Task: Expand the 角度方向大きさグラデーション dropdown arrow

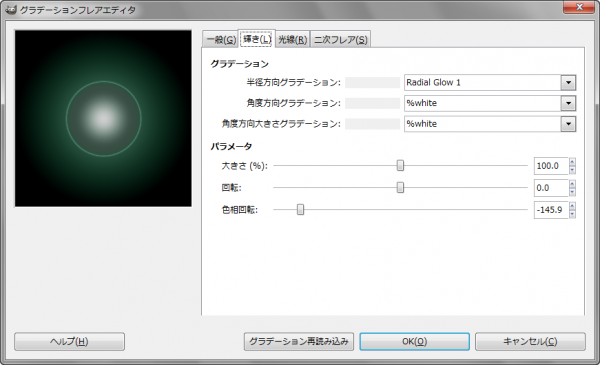Action: coord(568,124)
